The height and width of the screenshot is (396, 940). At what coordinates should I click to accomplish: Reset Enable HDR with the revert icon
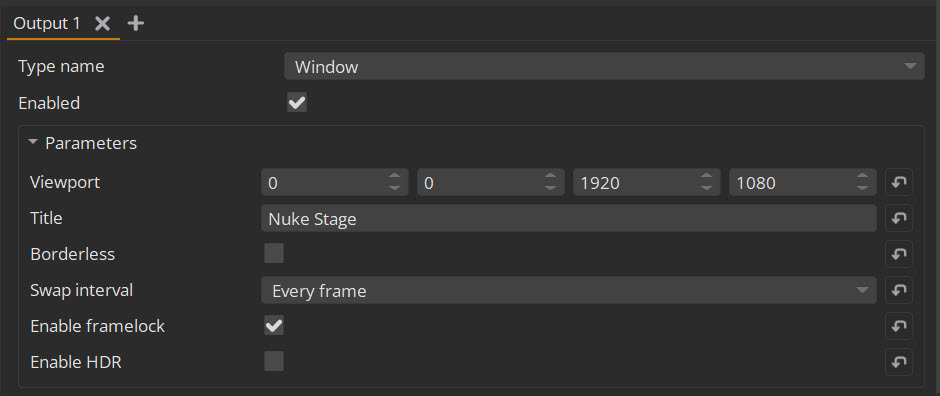coord(899,362)
